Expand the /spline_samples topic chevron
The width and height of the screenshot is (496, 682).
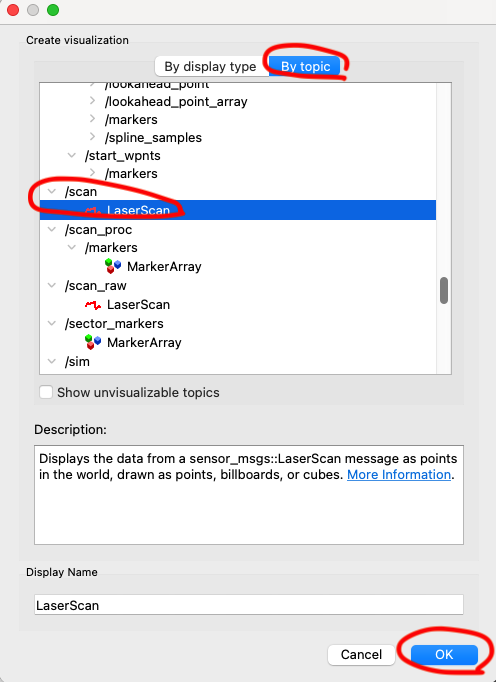(x=92, y=137)
